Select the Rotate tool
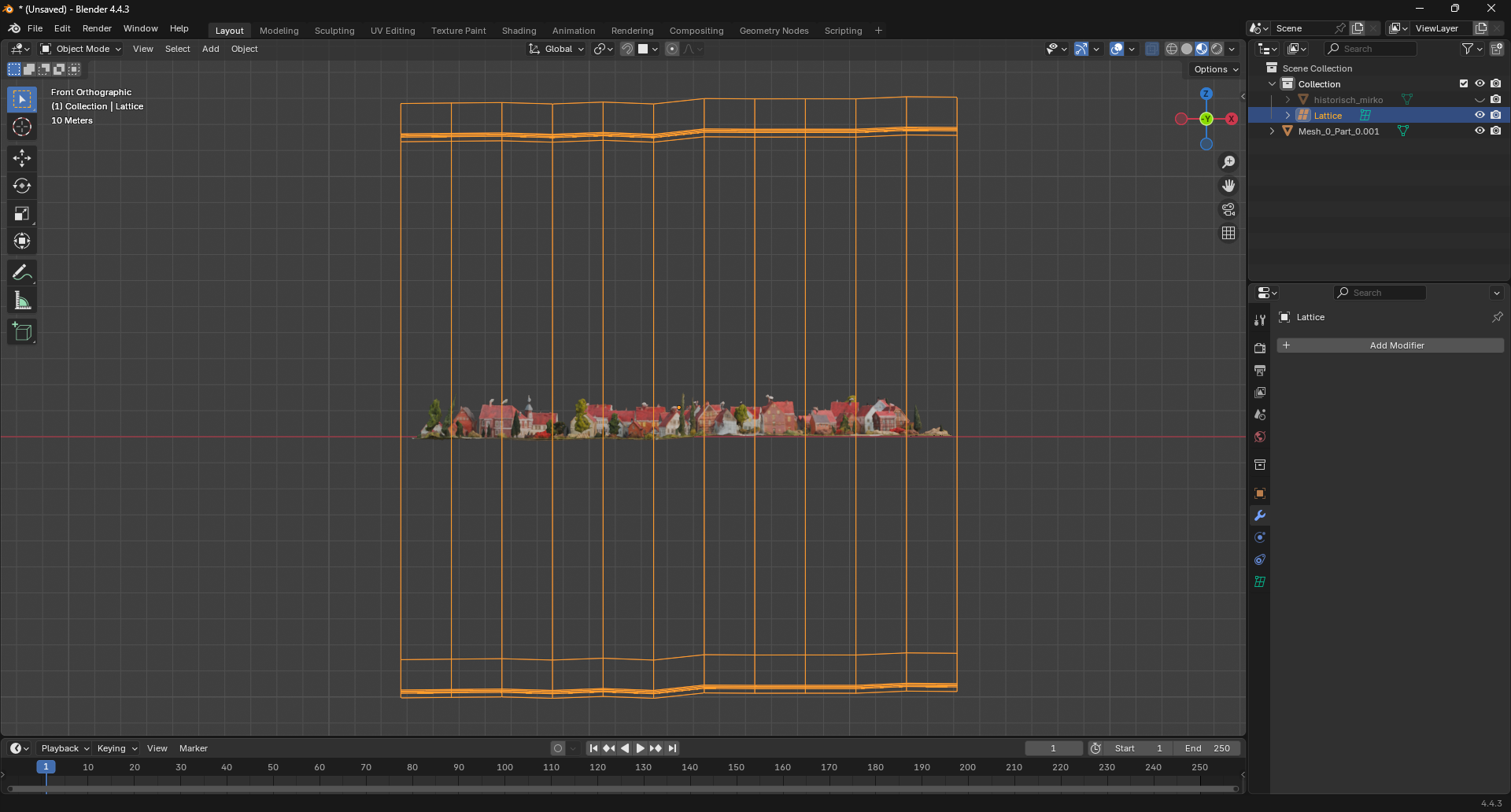The width and height of the screenshot is (1511, 812). tap(21, 186)
